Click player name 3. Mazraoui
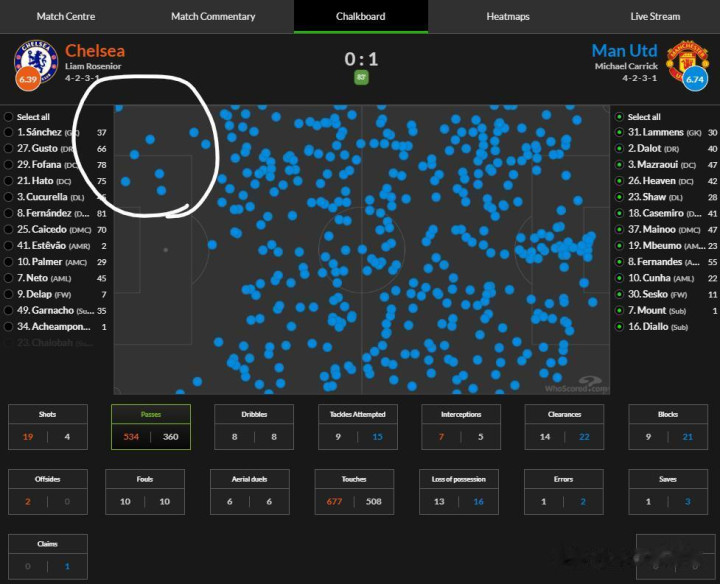The height and width of the screenshot is (584, 720). [653, 164]
